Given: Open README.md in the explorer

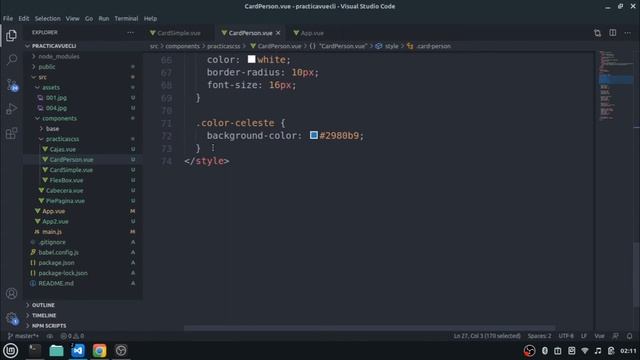Looking at the screenshot, I should point(56,283).
